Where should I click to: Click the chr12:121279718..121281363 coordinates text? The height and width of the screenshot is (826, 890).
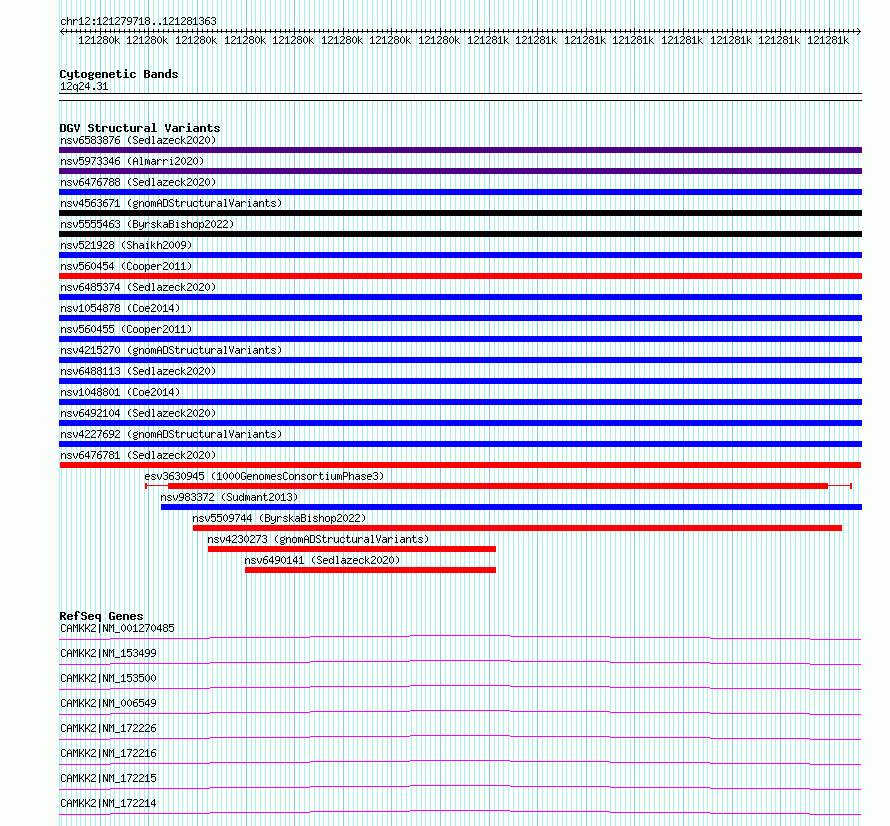tap(138, 21)
